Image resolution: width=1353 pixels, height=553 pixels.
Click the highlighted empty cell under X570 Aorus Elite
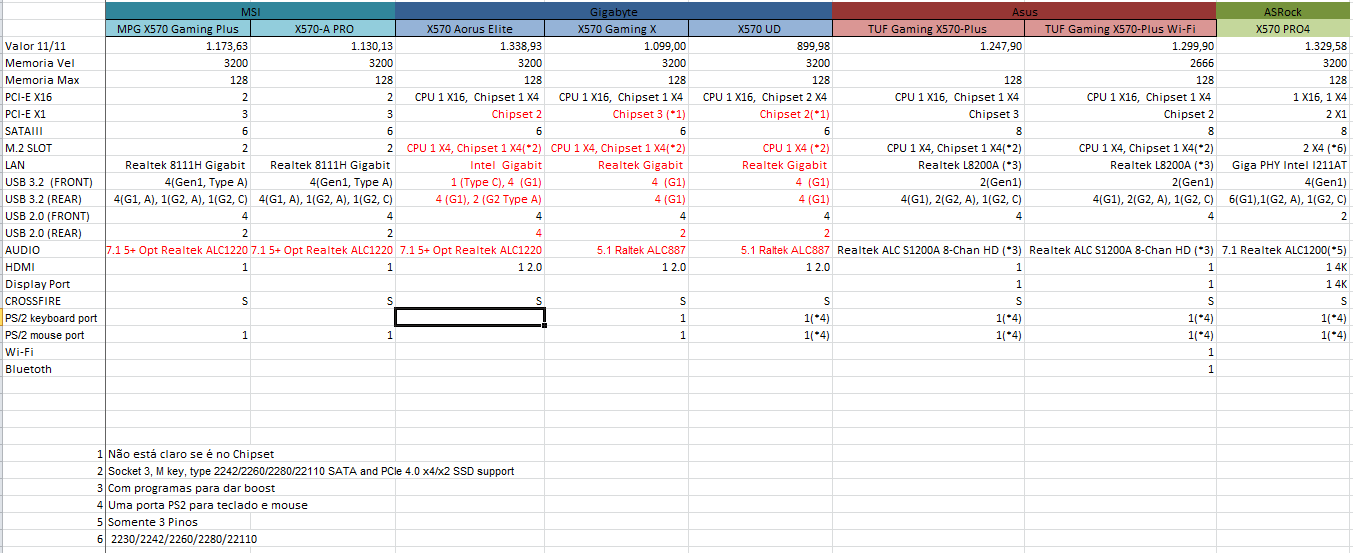click(470, 318)
